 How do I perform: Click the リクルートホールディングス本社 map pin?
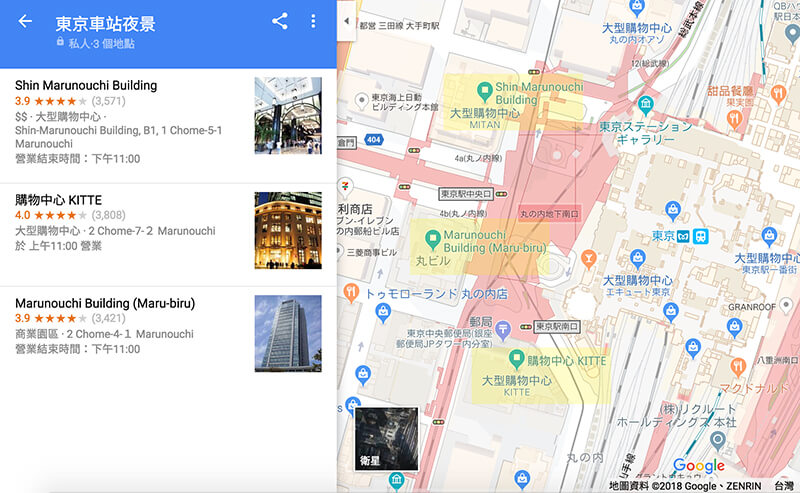[718, 440]
